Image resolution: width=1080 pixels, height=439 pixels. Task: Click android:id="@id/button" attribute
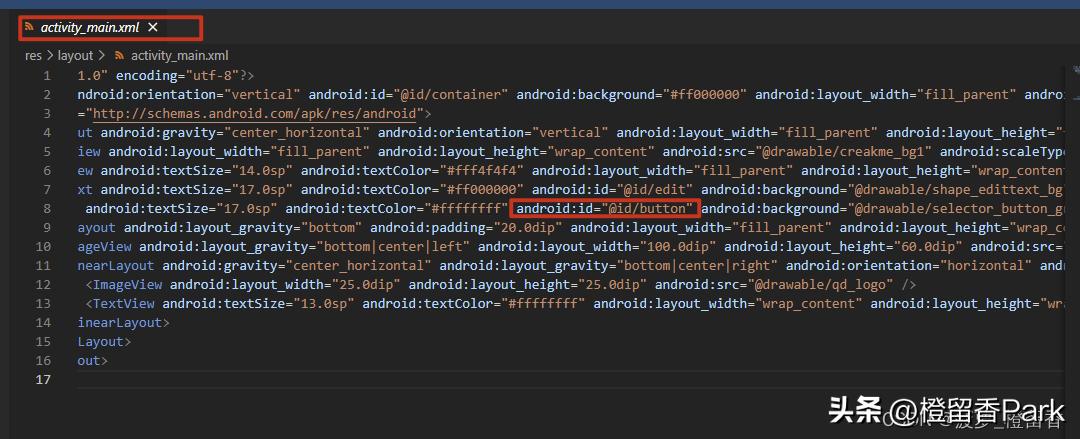pyautogui.click(x=605, y=208)
